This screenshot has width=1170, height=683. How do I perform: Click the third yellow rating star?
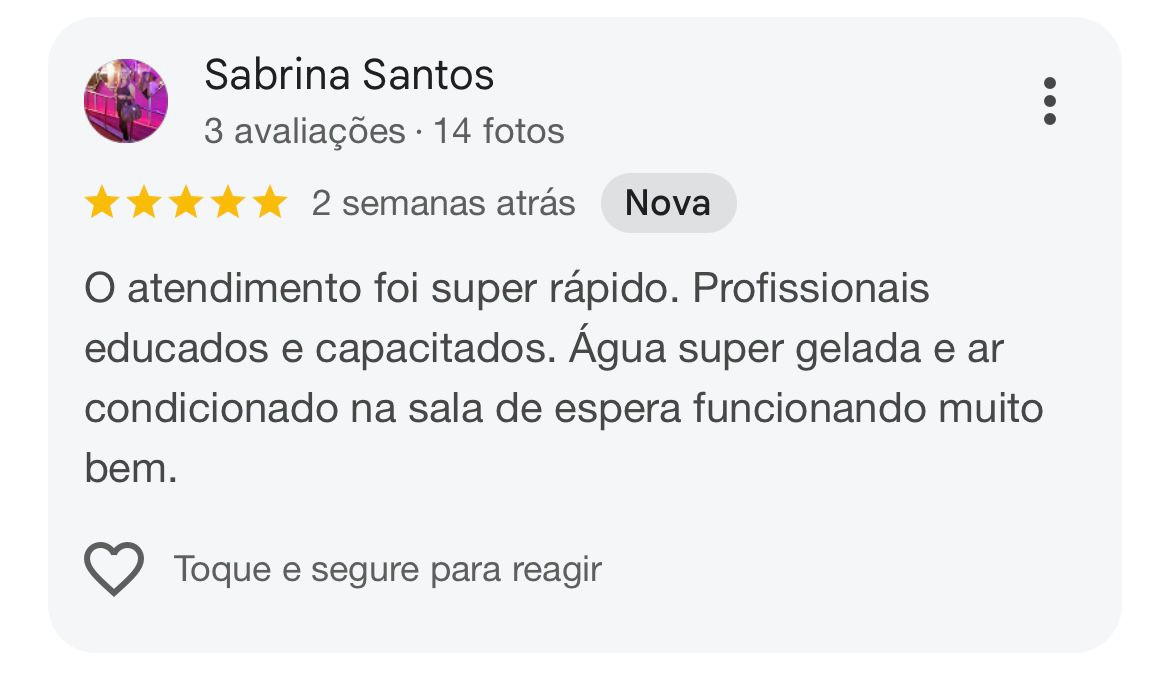pyautogui.click(x=186, y=202)
